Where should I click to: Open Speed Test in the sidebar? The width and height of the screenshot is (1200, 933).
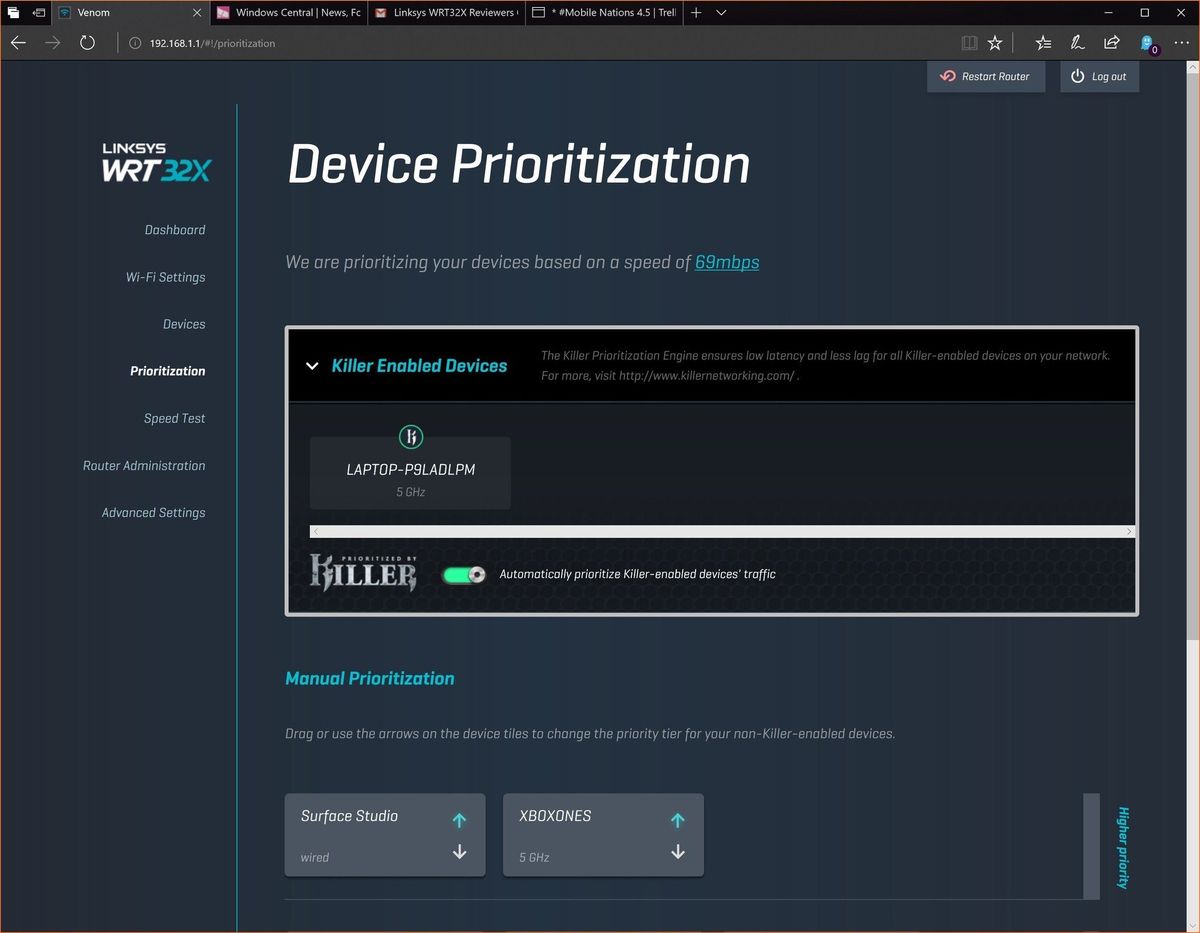pos(175,418)
